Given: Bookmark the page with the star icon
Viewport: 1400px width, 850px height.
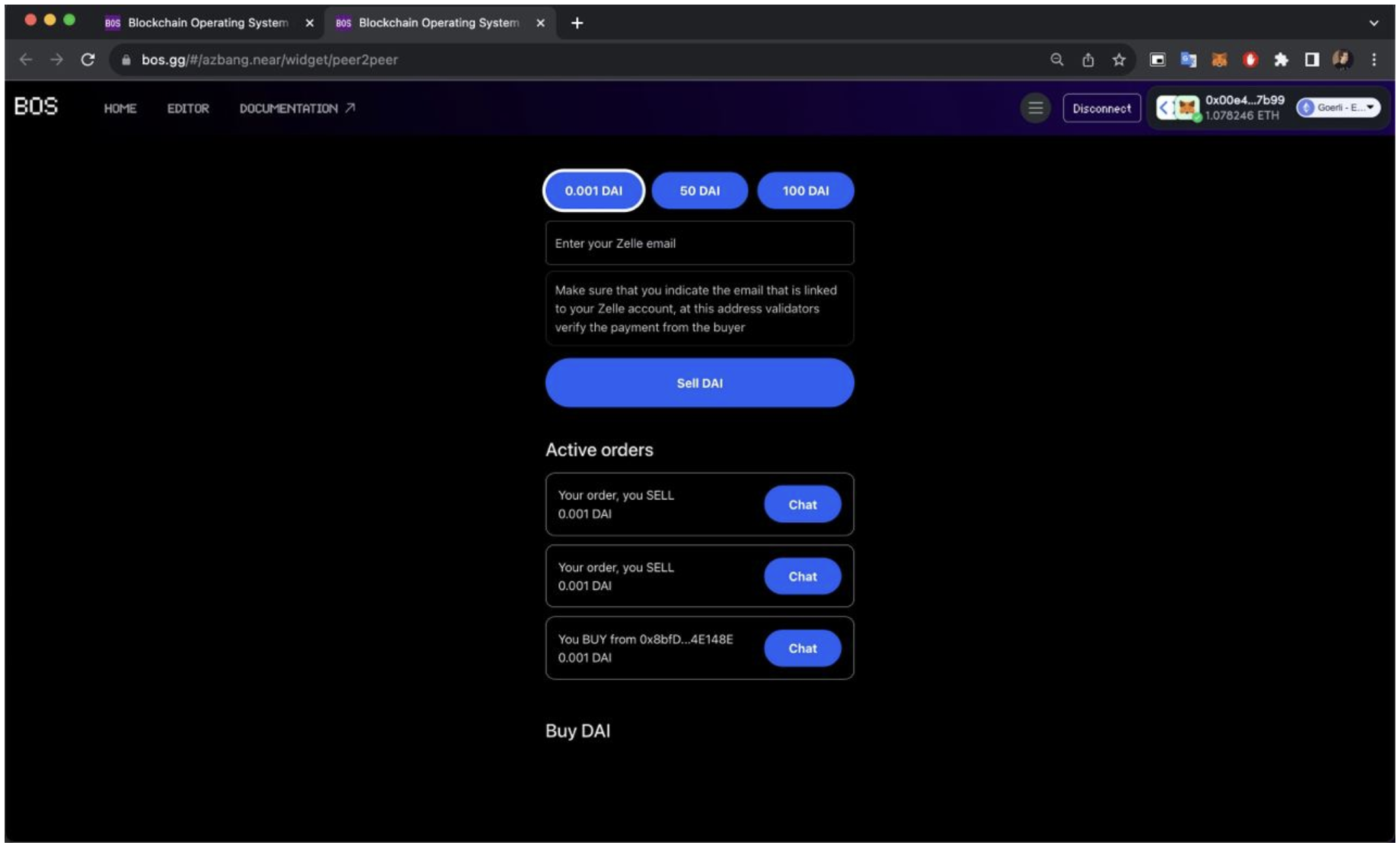Looking at the screenshot, I should click(1119, 59).
